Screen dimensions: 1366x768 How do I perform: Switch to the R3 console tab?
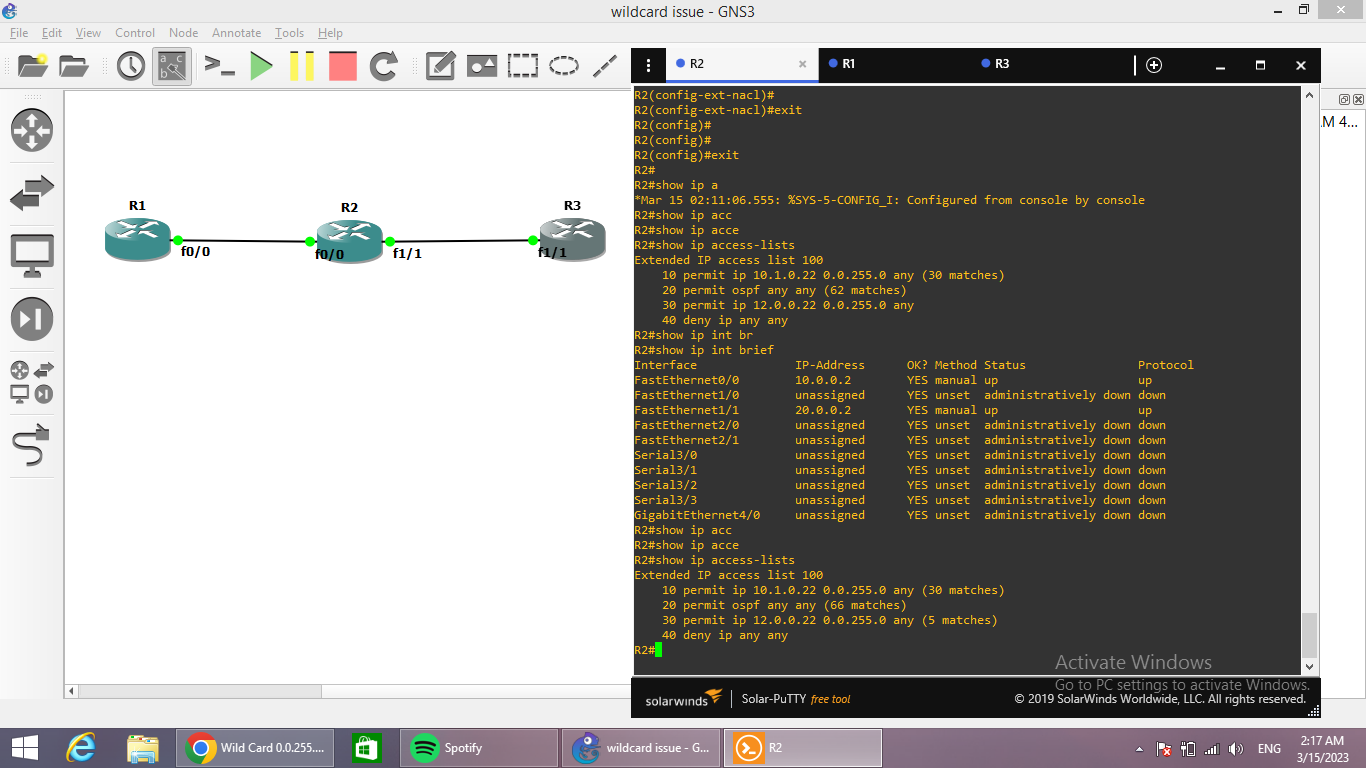point(998,64)
